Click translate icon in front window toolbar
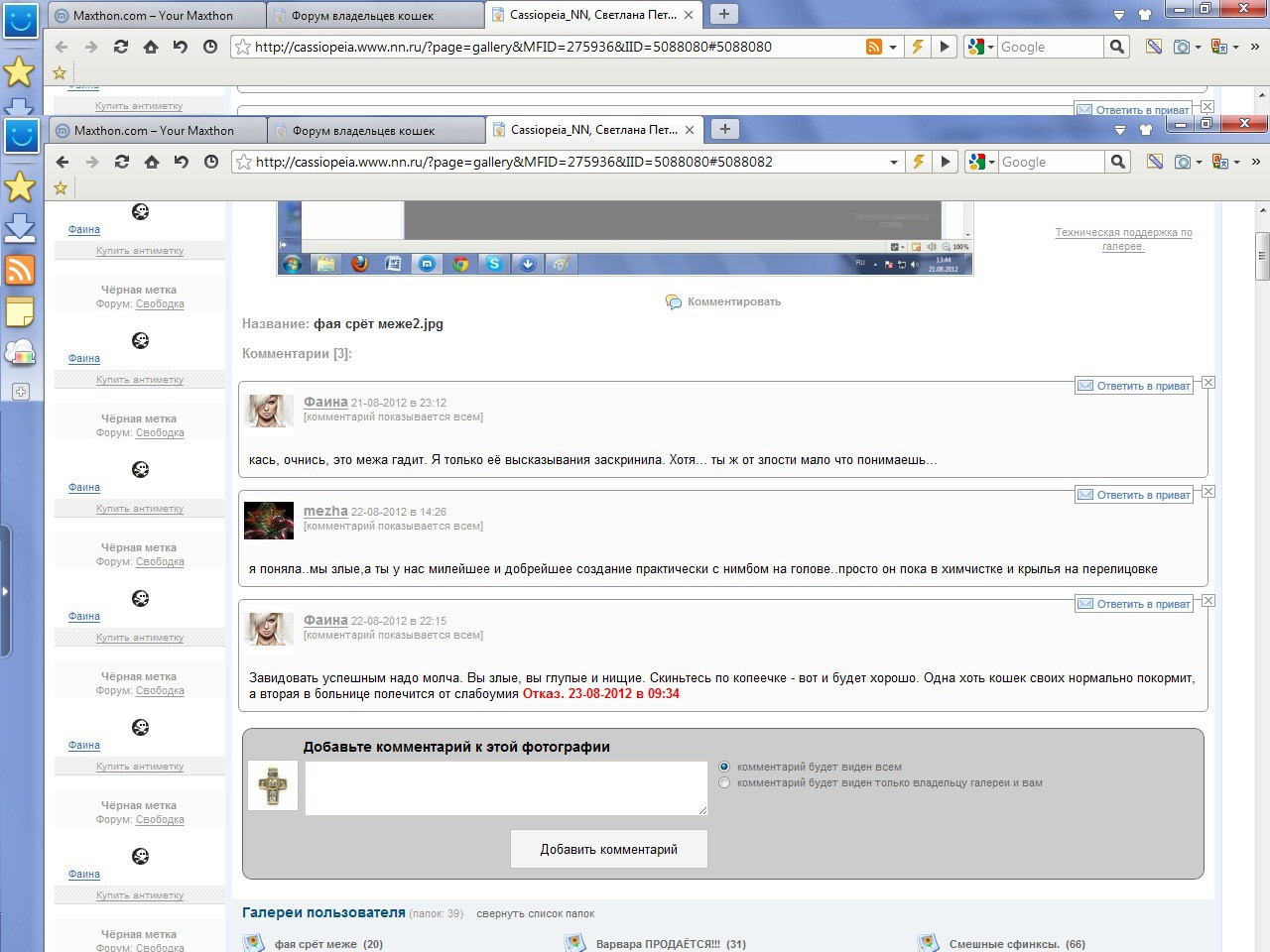This screenshot has width=1270, height=952. 1220,162
